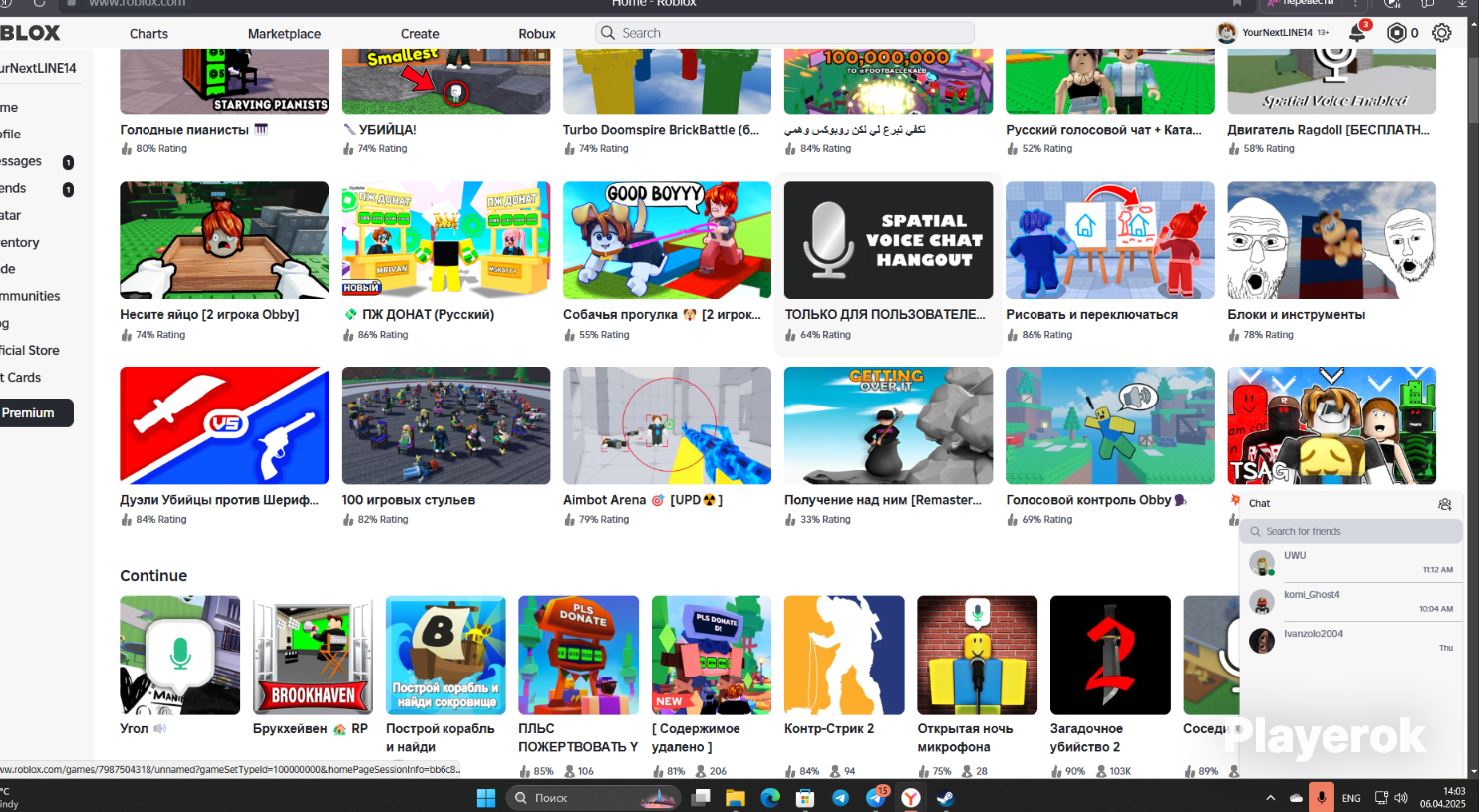Open the Counter-Strike 2 thumbnail in Continue
Image resolution: width=1479 pixels, height=812 pixels.
pyautogui.click(x=844, y=656)
